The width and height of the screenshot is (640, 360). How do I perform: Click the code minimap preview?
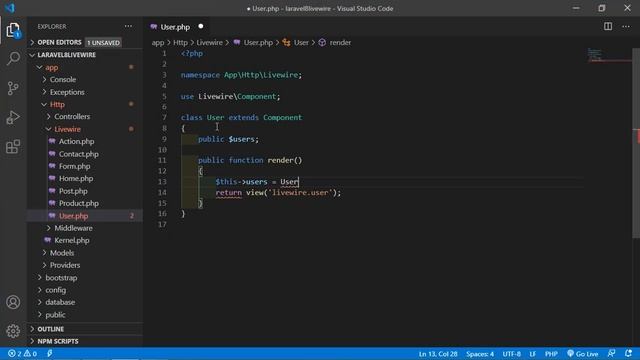click(609, 55)
